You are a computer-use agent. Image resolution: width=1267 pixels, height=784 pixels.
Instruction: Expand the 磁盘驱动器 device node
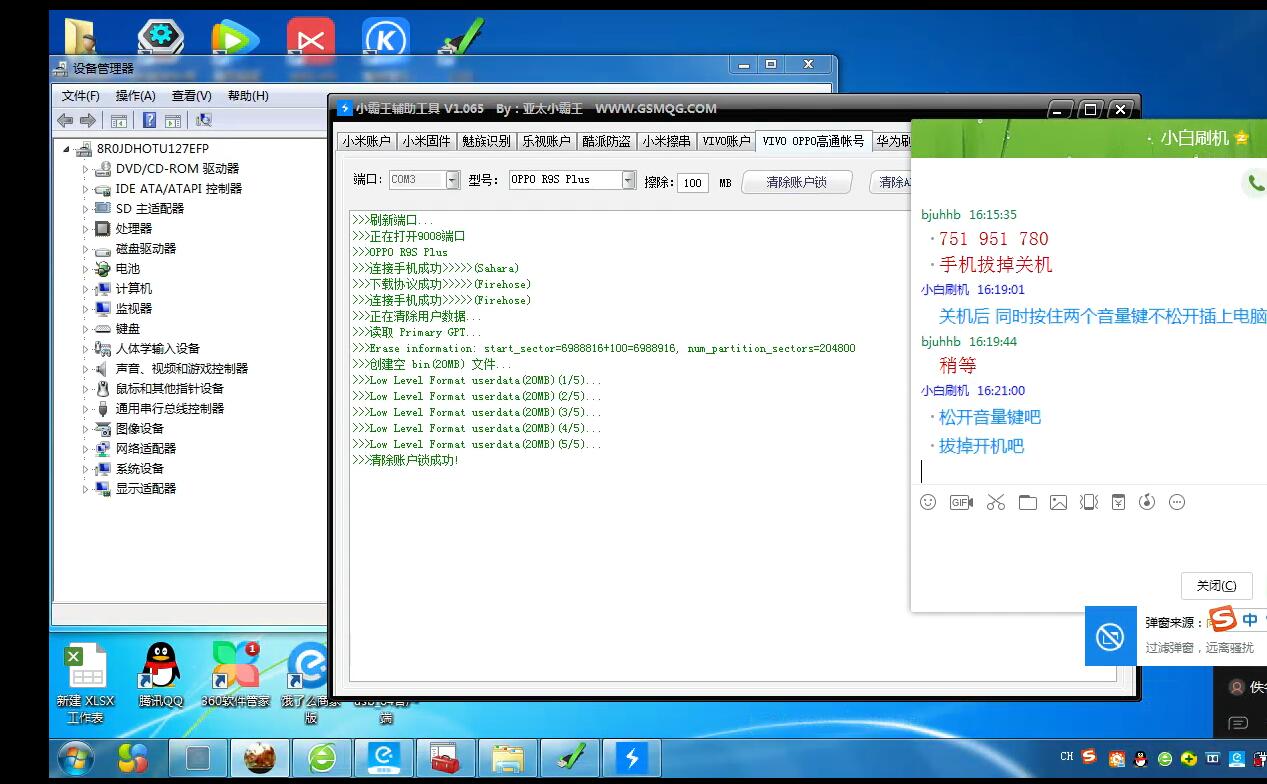coord(86,249)
